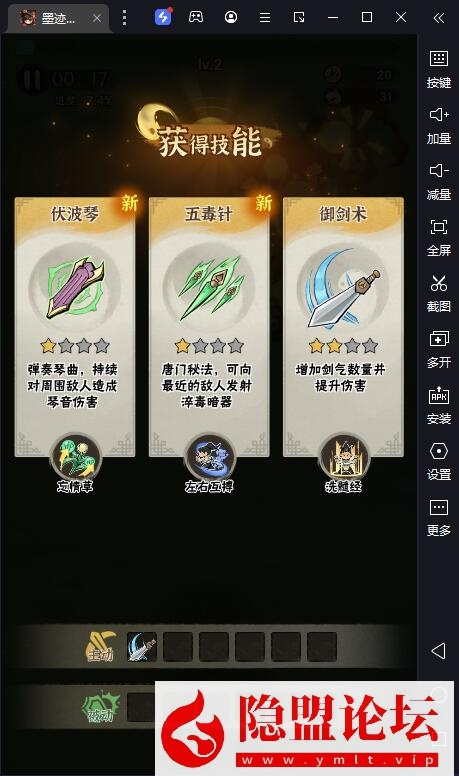Click the 洗髓经 passive icon

pyautogui.click(x=344, y=458)
